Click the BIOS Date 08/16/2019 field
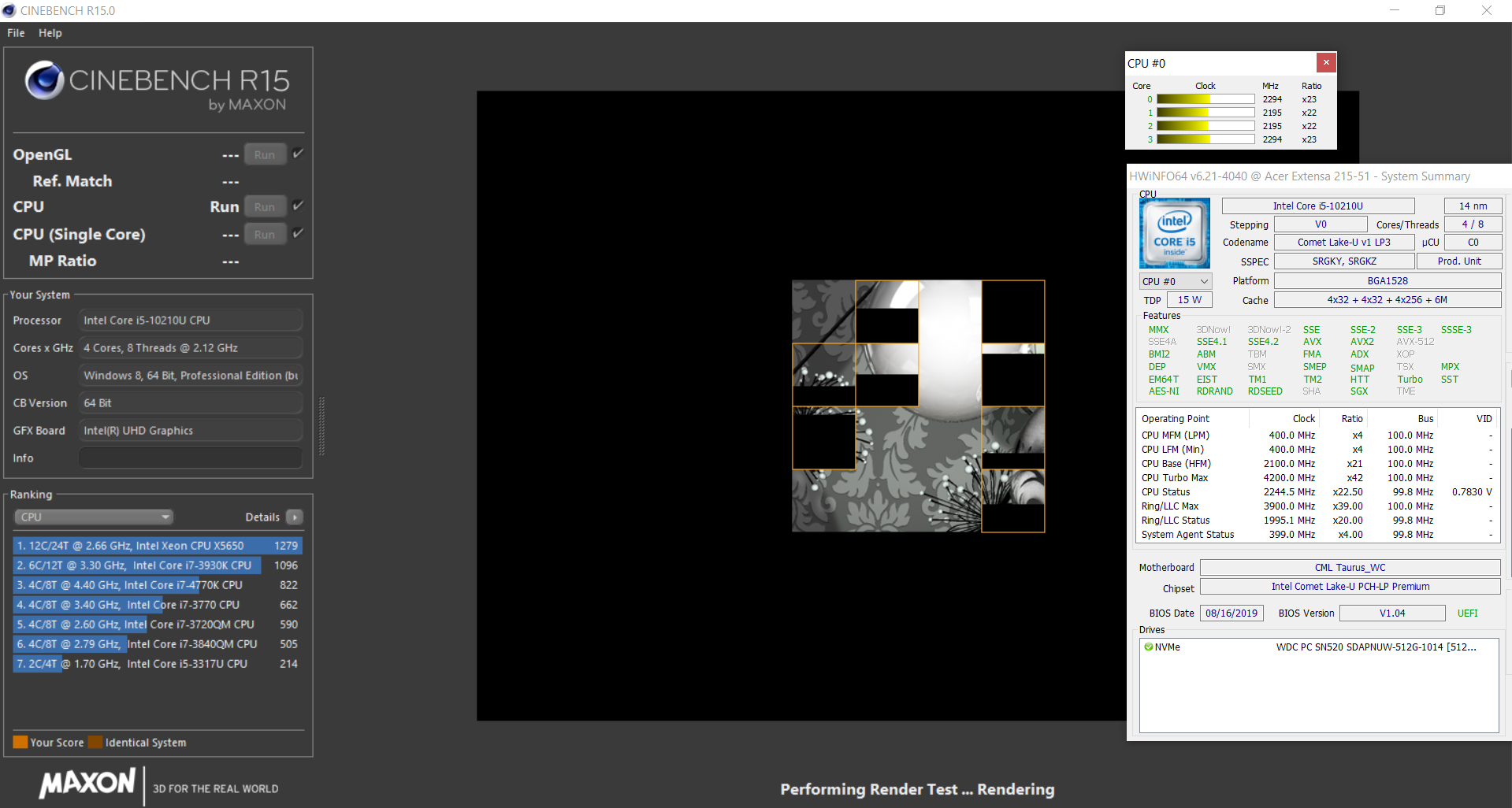 coord(1232,613)
